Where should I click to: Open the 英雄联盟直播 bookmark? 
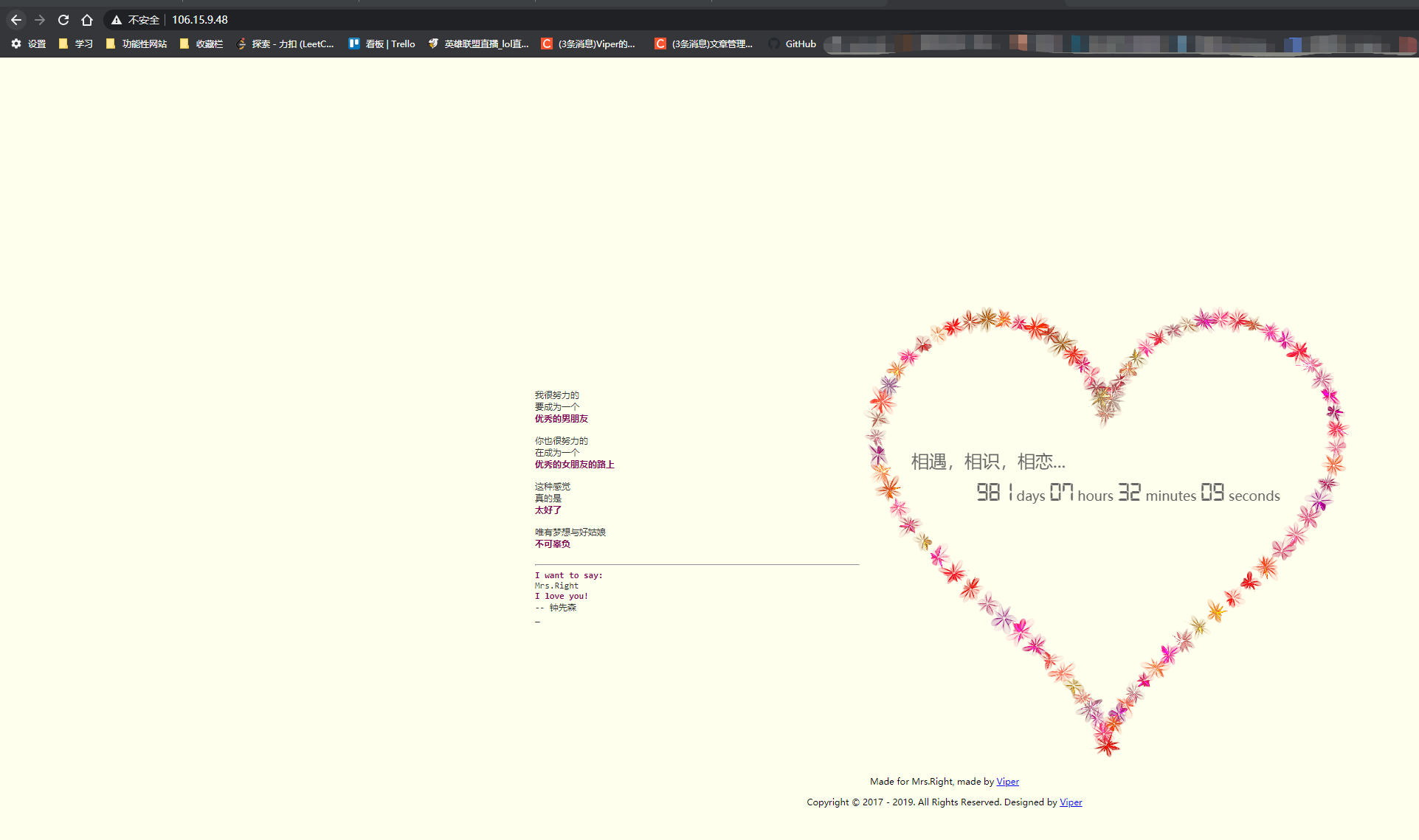click(x=479, y=44)
